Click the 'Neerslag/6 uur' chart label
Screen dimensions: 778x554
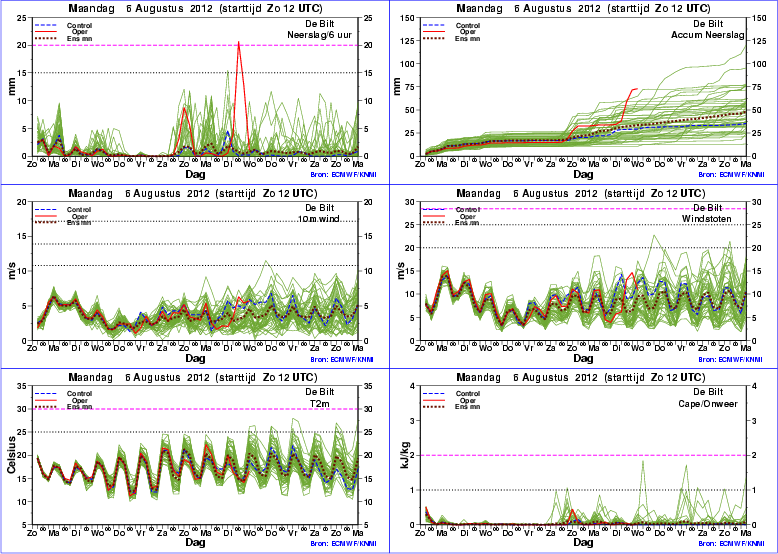[320, 35]
